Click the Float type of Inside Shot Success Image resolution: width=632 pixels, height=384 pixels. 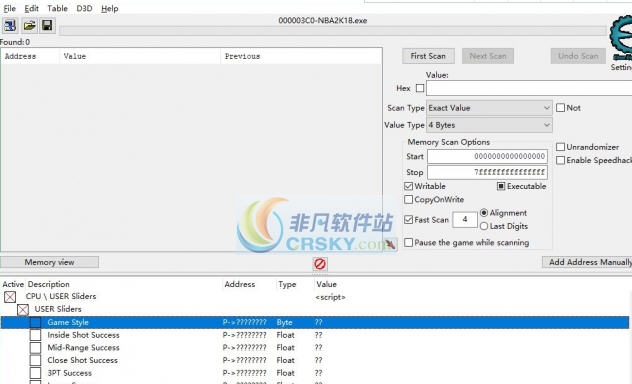[x=285, y=335]
